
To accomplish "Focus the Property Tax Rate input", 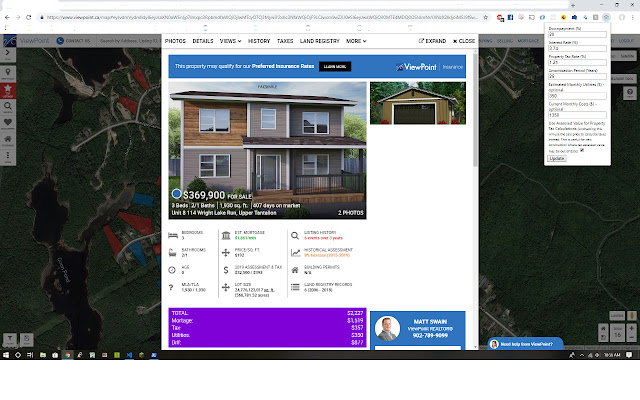I will (x=577, y=62).
